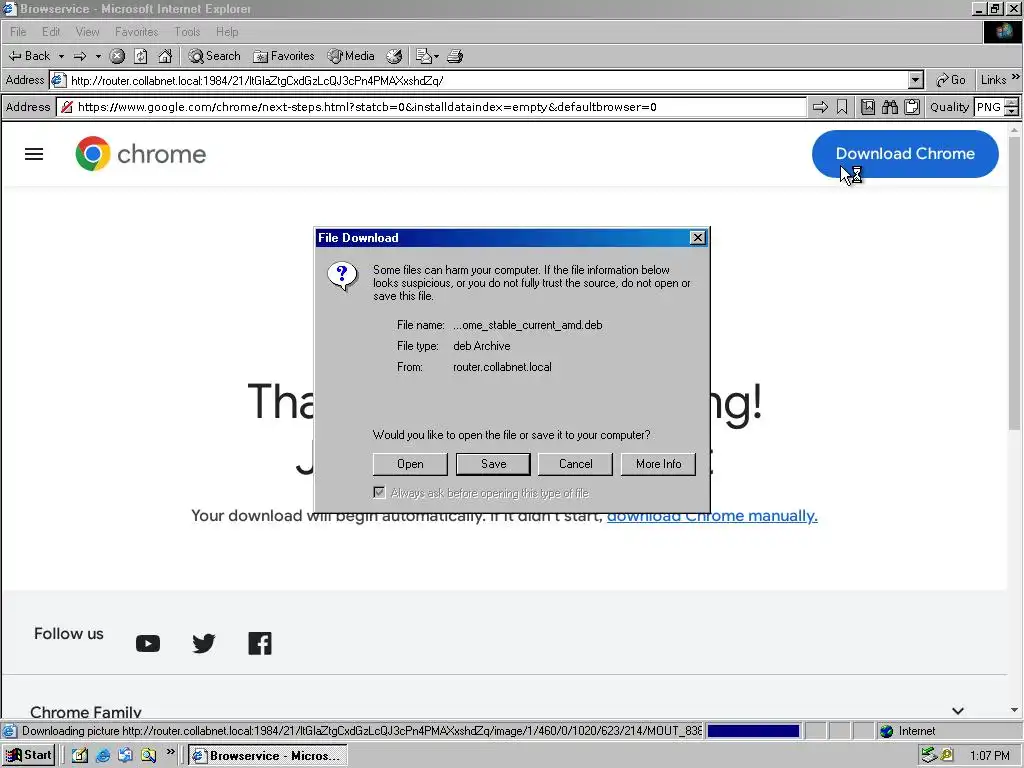Image resolution: width=1024 pixels, height=768 pixels.
Task: Open the Twitter icon under Follow us
Action: [204, 644]
